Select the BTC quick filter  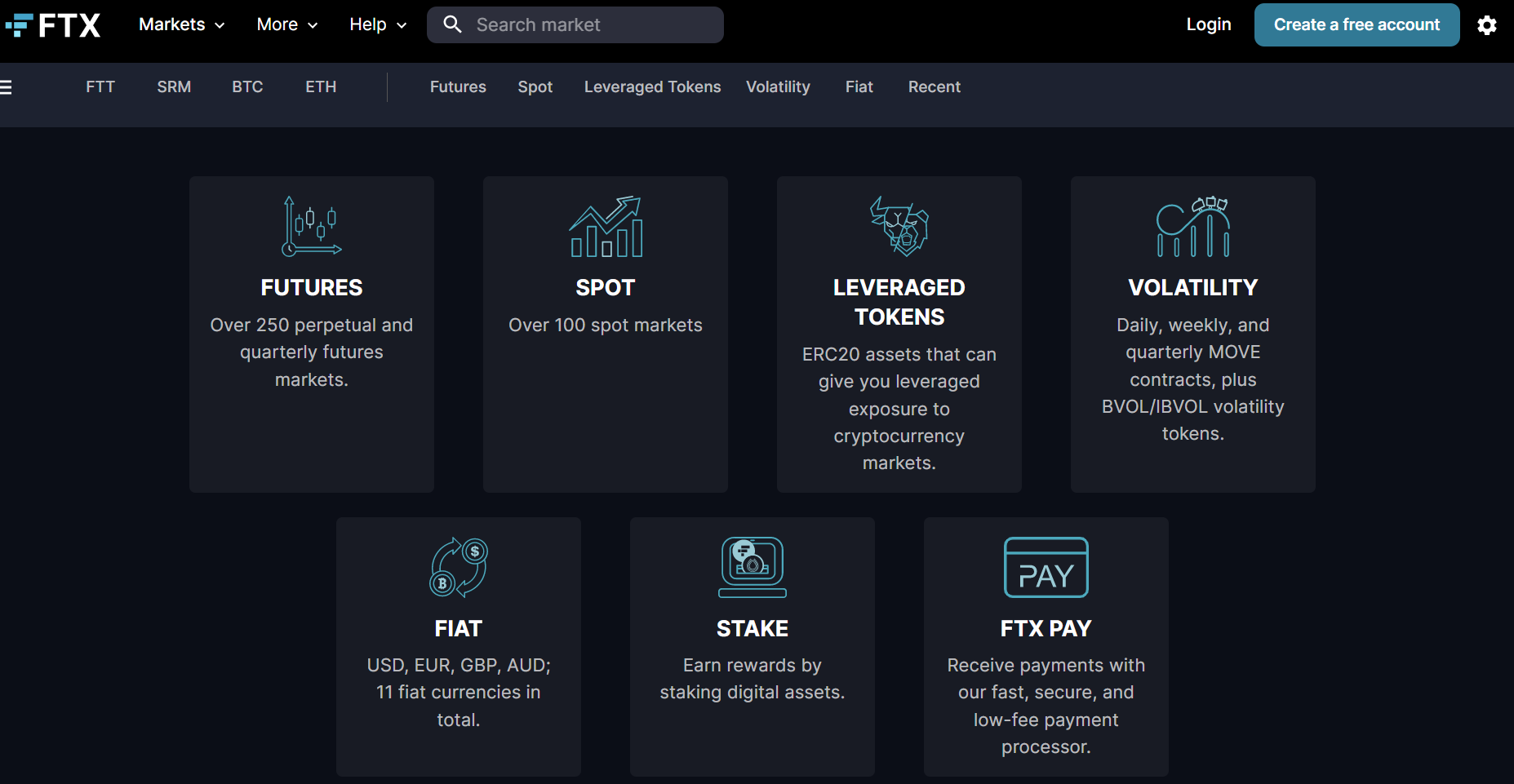click(x=247, y=87)
